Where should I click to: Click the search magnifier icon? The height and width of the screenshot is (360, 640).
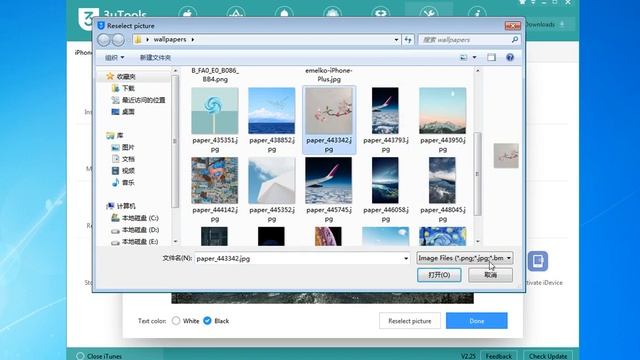coord(514,40)
